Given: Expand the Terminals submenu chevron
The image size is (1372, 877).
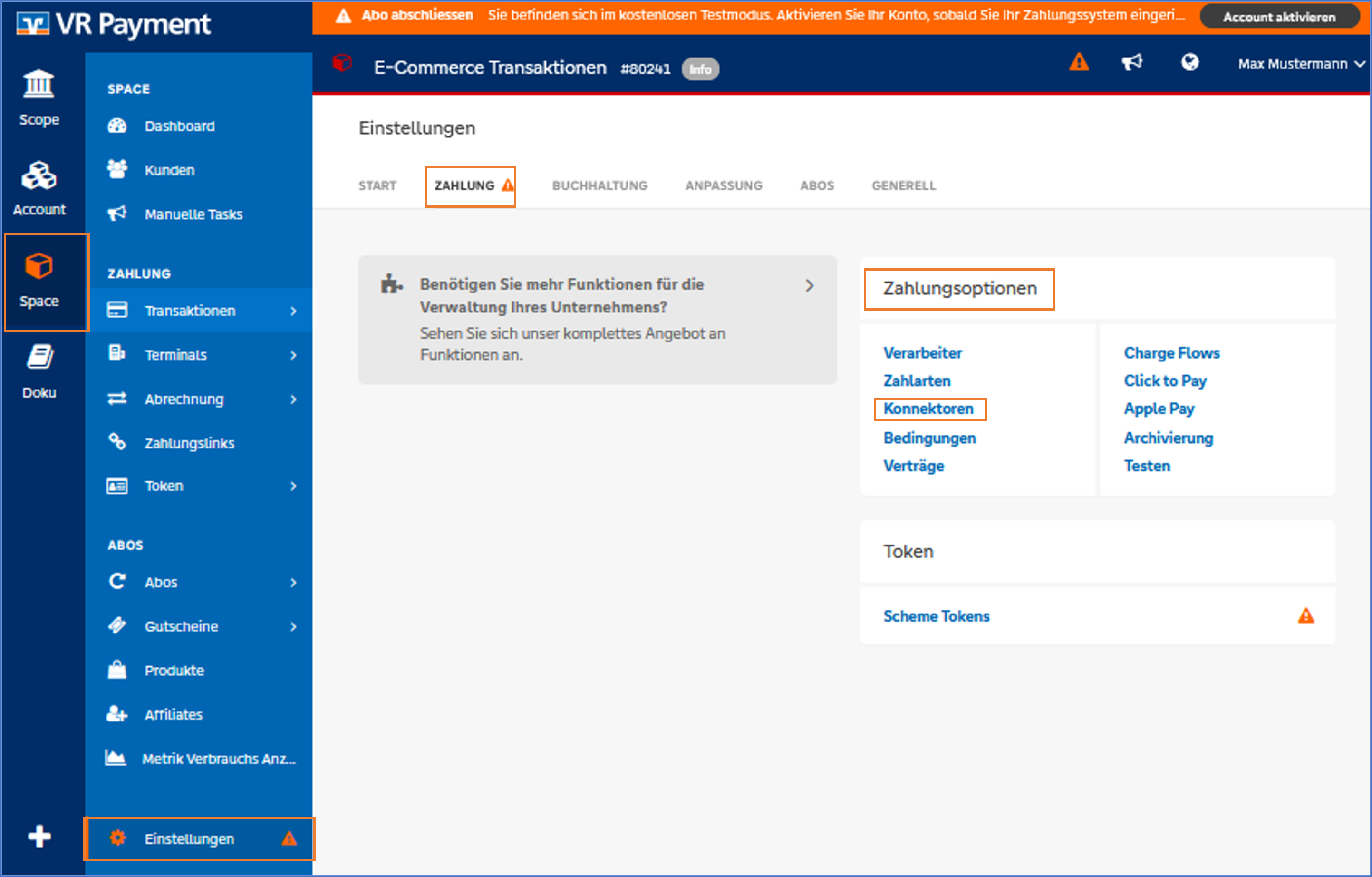Looking at the screenshot, I should pyautogui.click(x=293, y=355).
